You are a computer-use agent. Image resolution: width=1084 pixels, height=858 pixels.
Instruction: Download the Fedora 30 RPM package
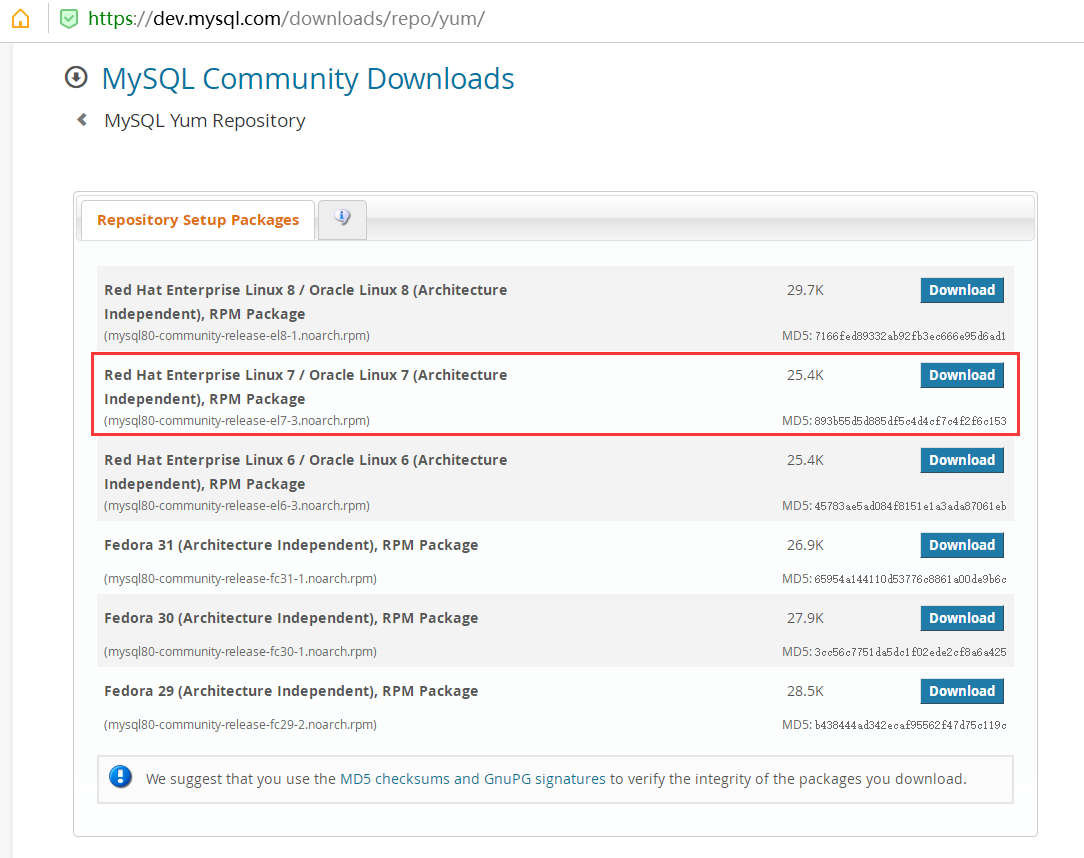[962, 618]
